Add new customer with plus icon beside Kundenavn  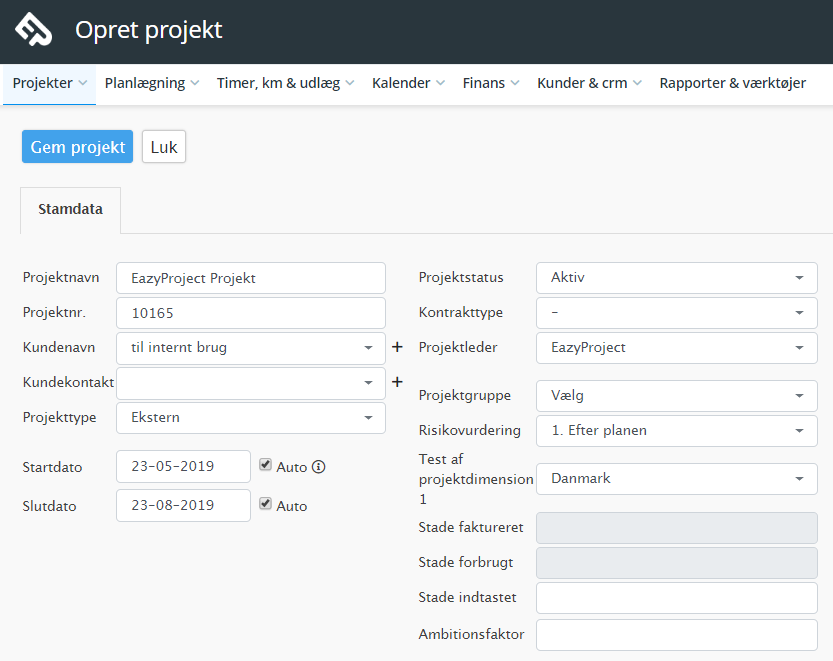(x=397, y=347)
